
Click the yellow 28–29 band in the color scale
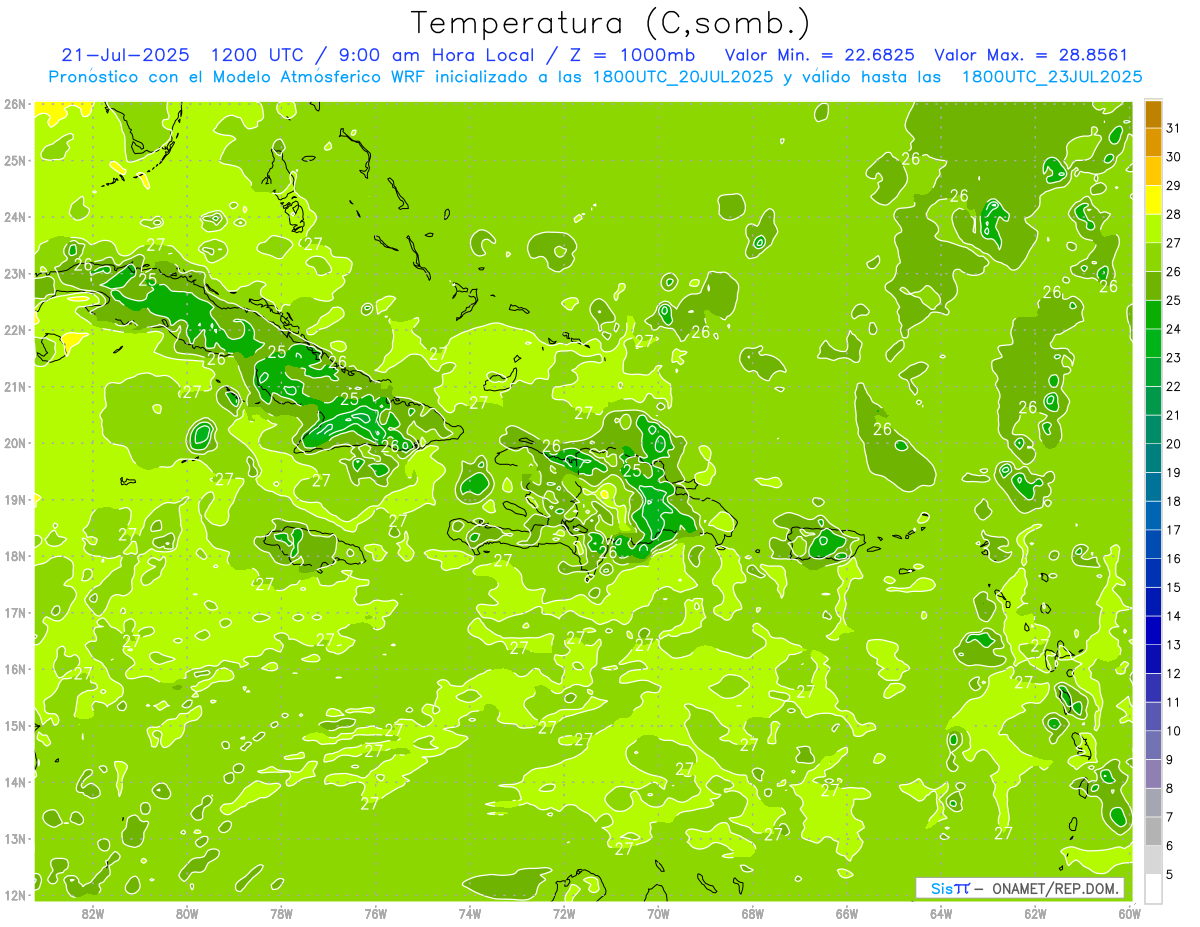(1153, 200)
